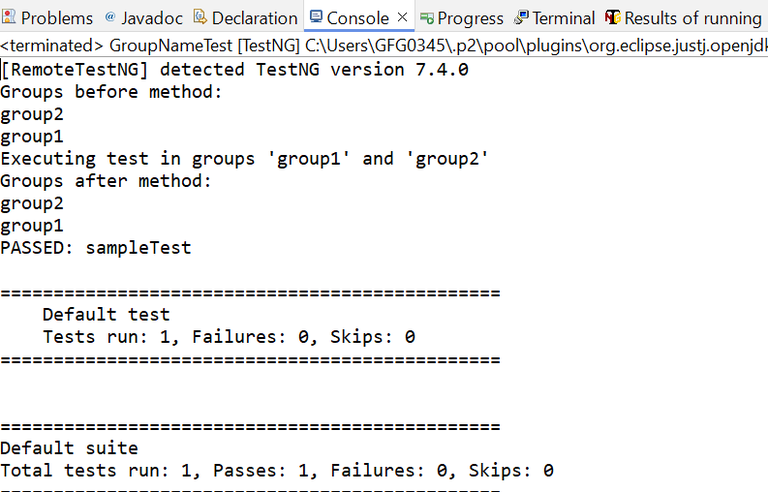Viewport: 768px width, 492px height.
Task: Switch to the Problems tab
Action: coord(56,18)
